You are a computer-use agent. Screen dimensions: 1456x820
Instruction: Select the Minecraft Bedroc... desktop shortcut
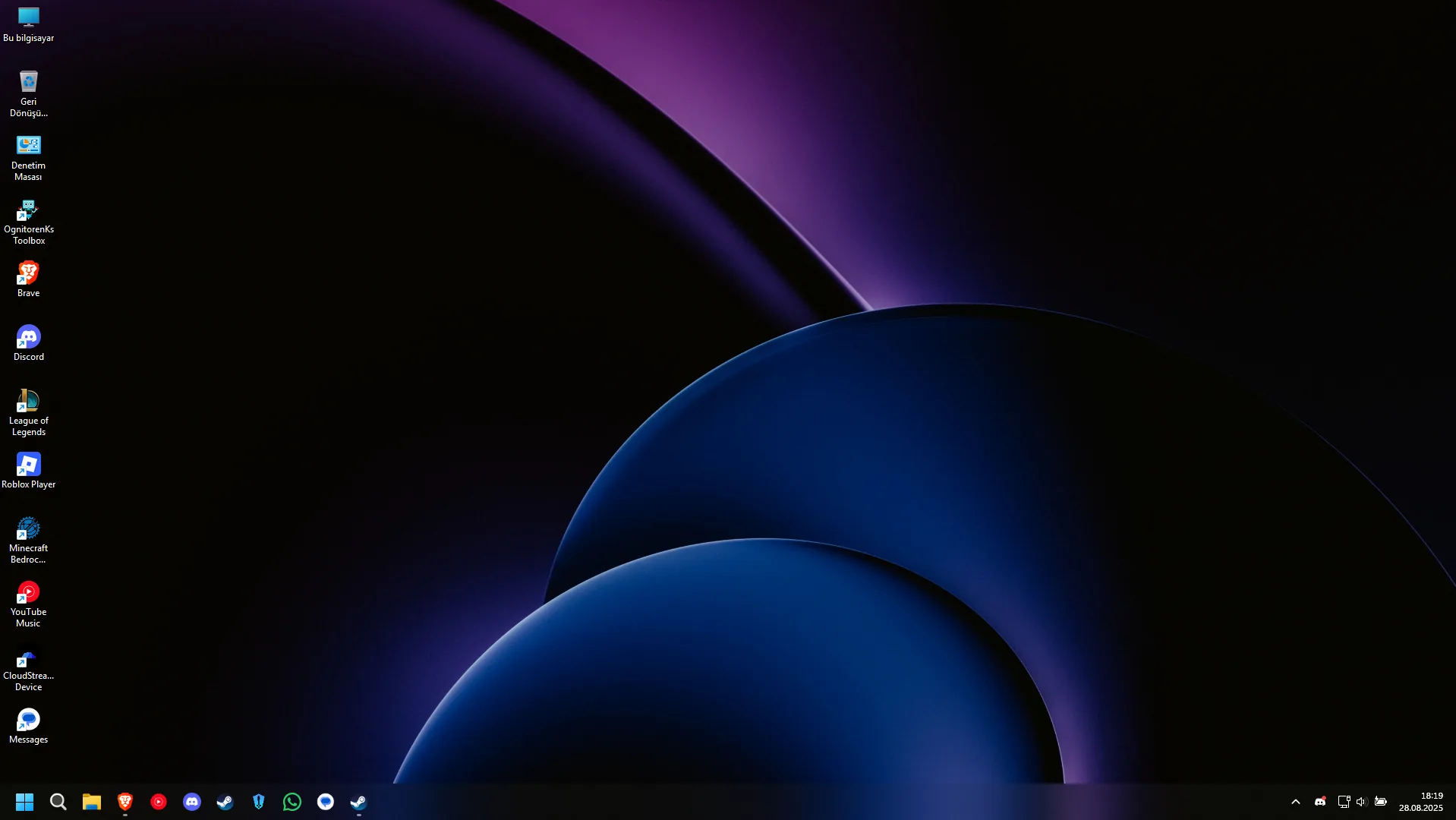pos(28,541)
